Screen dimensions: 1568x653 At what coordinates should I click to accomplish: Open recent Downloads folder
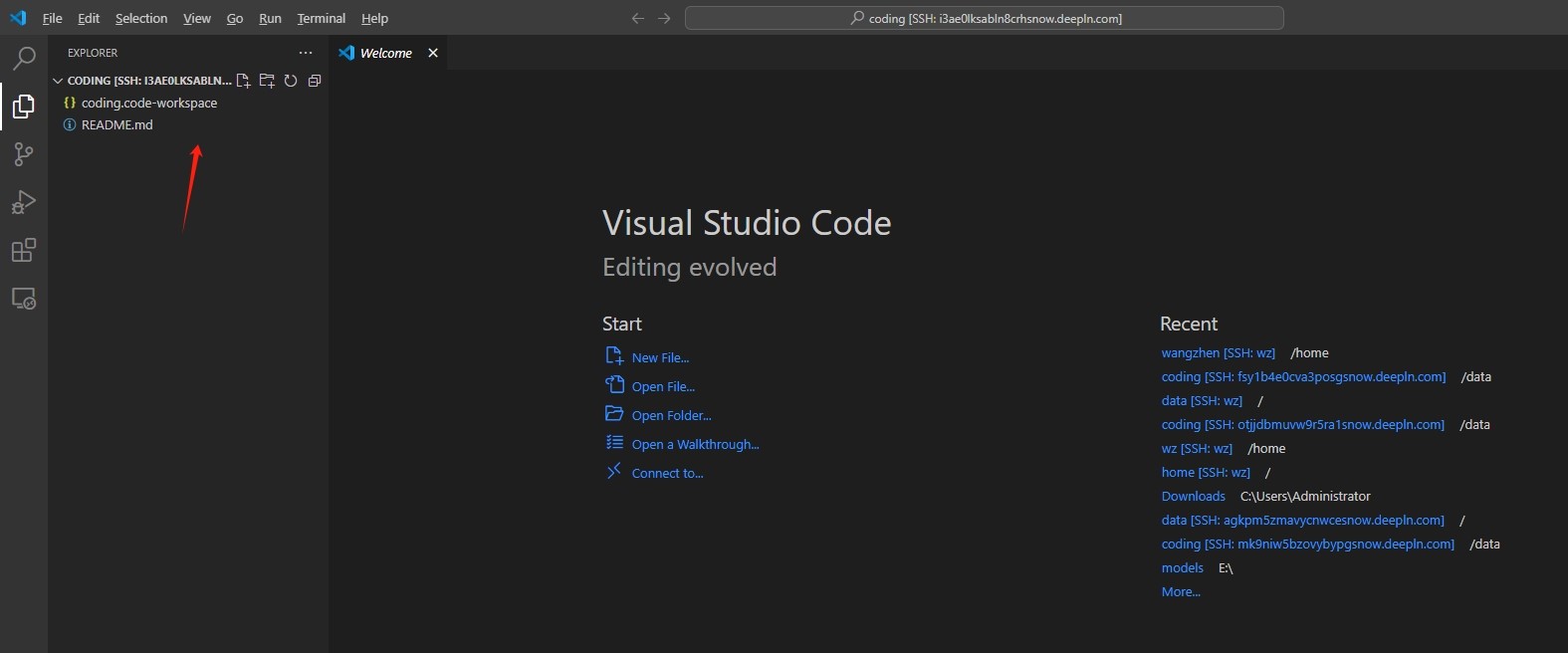click(1193, 496)
